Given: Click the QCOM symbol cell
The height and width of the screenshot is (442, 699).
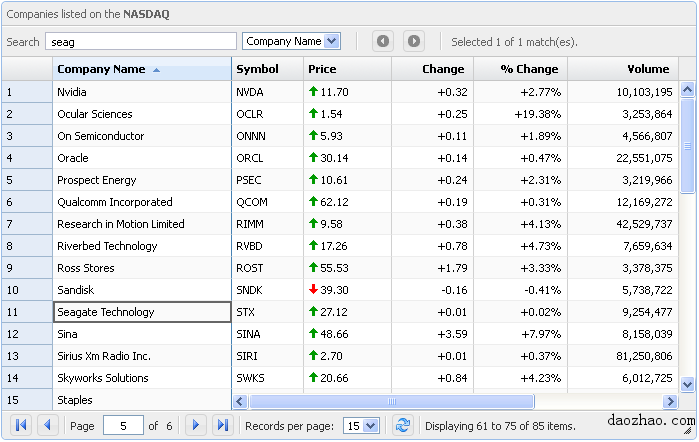Looking at the screenshot, I should click(x=267, y=202).
